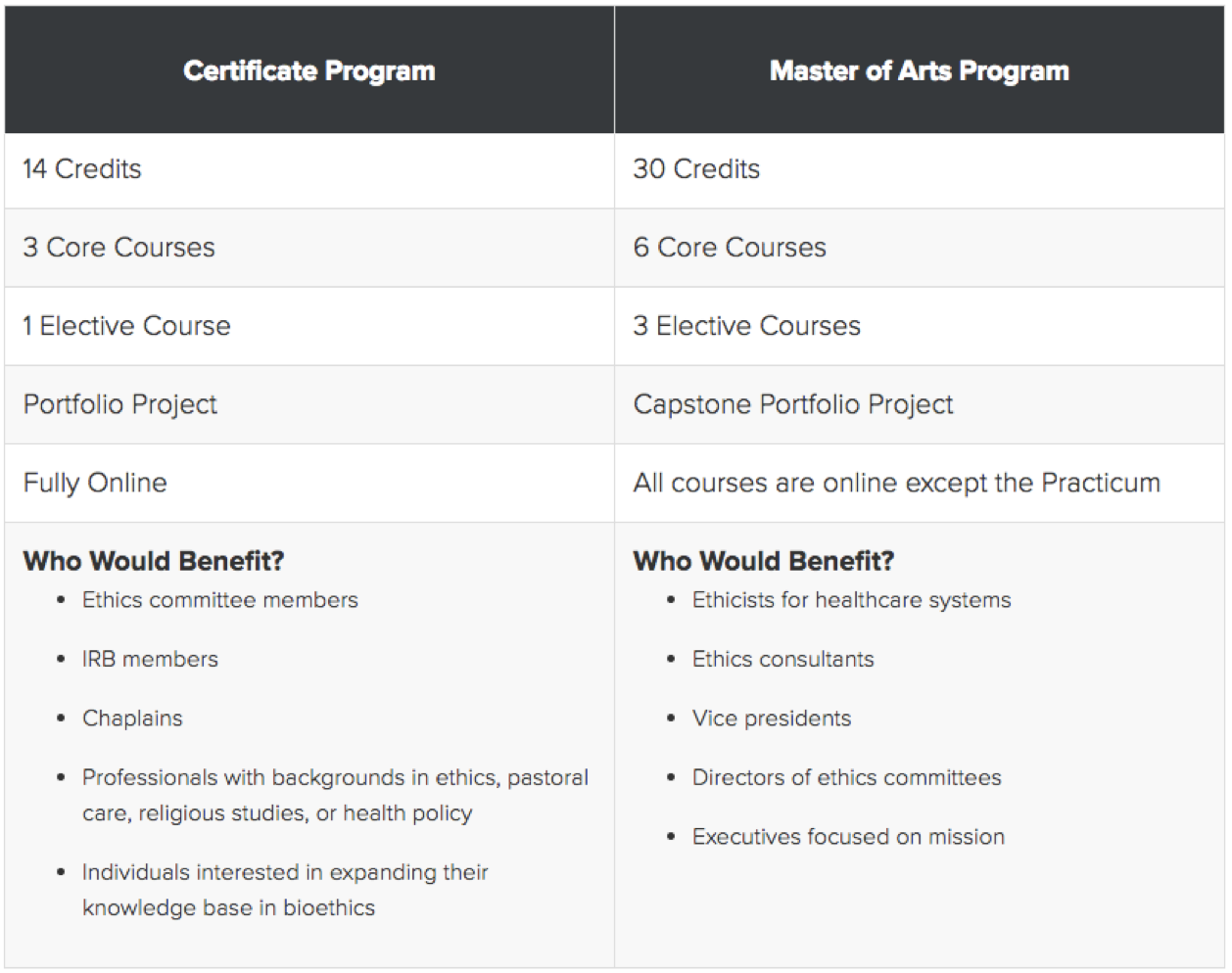Select the IRB members bullet item
The width and height of the screenshot is (1232, 973).
[150, 659]
